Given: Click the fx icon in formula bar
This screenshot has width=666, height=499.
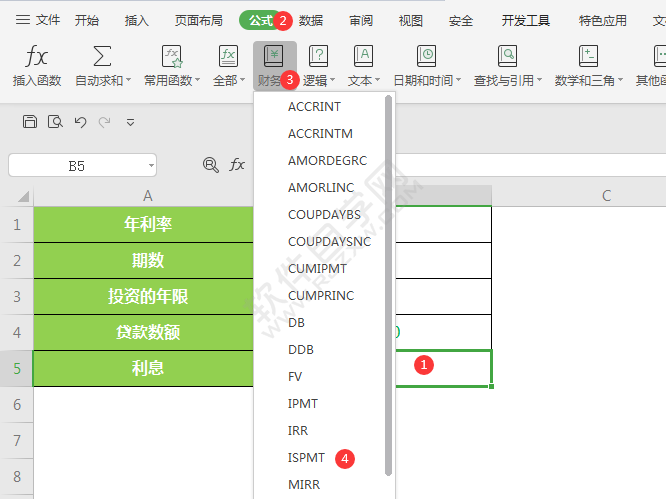Looking at the screenshot, I should (x=237, y=164).
